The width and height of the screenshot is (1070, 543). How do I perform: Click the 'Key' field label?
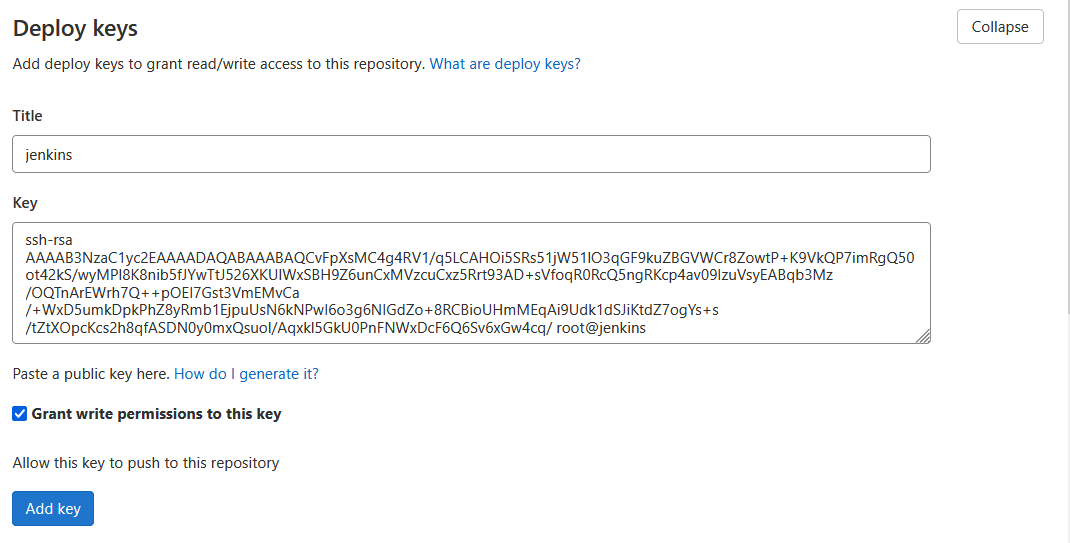tap(25, 203)
